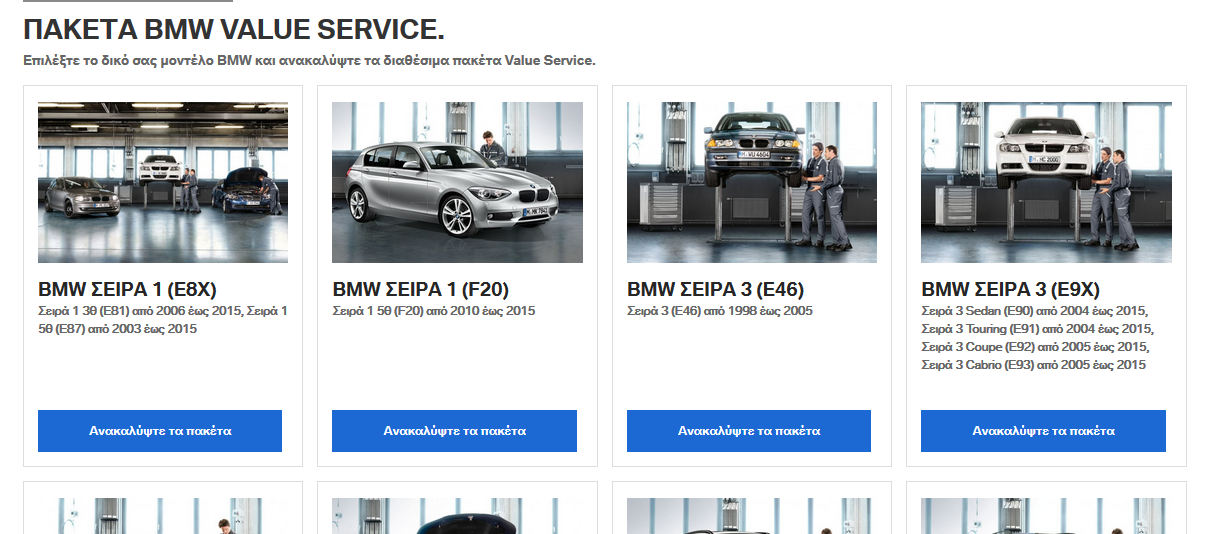Screen dimensions: 1208x534
Task: Open the BMW Σειρά 1 (E8X) workshop photo
Action: point(163,182)
